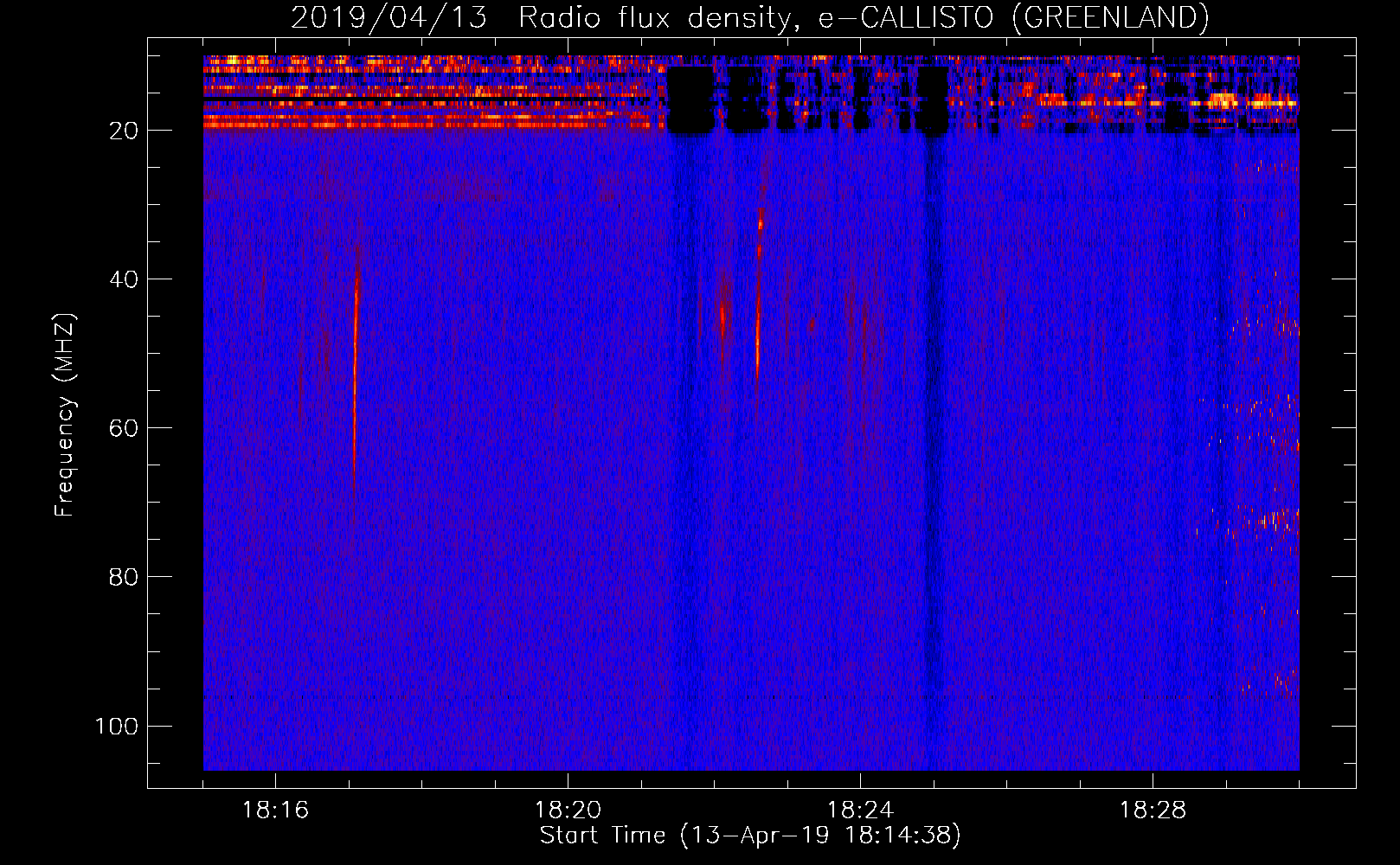
Task: Click the 80 frequency tick label
Action: [124, 577]
